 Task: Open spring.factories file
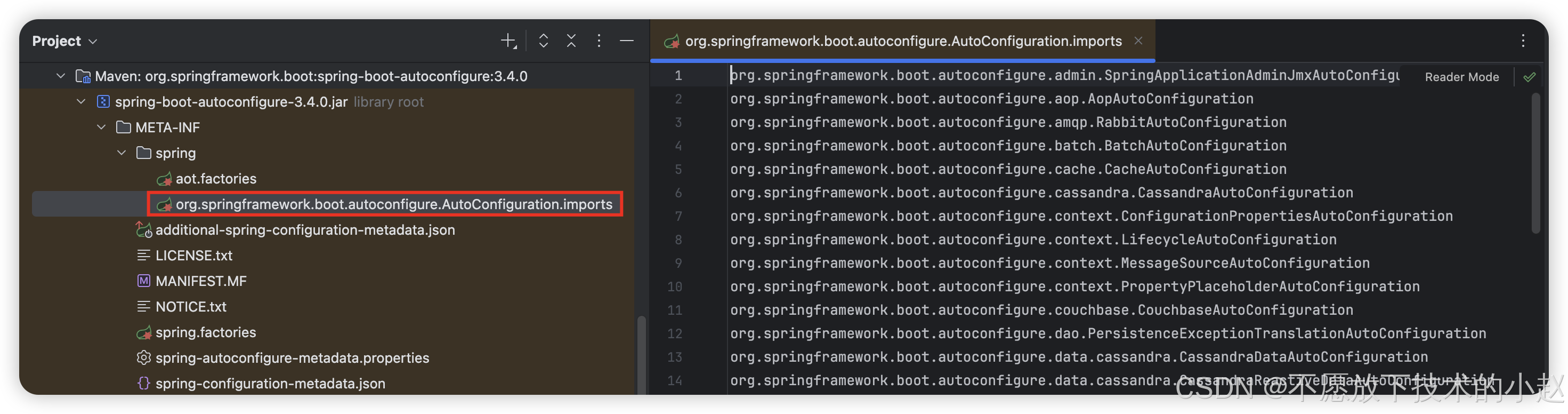point(206,332)
